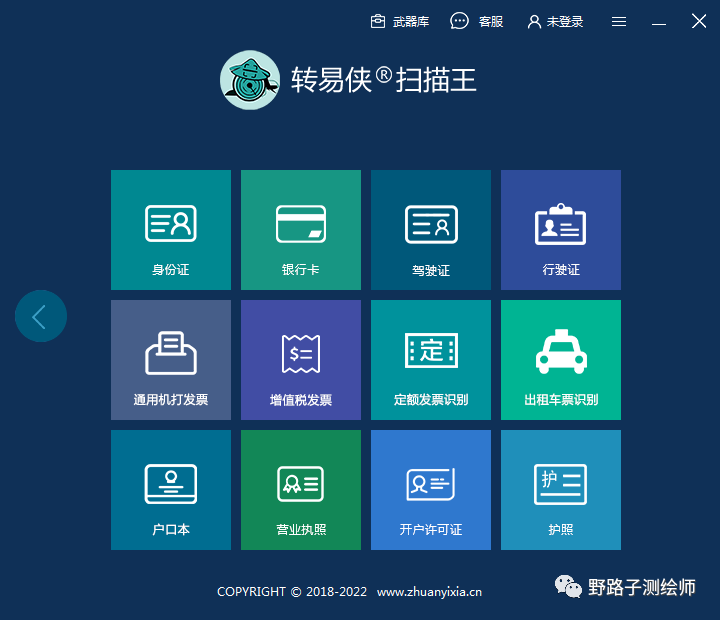The height and width of the screenshot is (620, 720).
Task: Choose the 护照 passport tile
Action: tap(561, 490)
